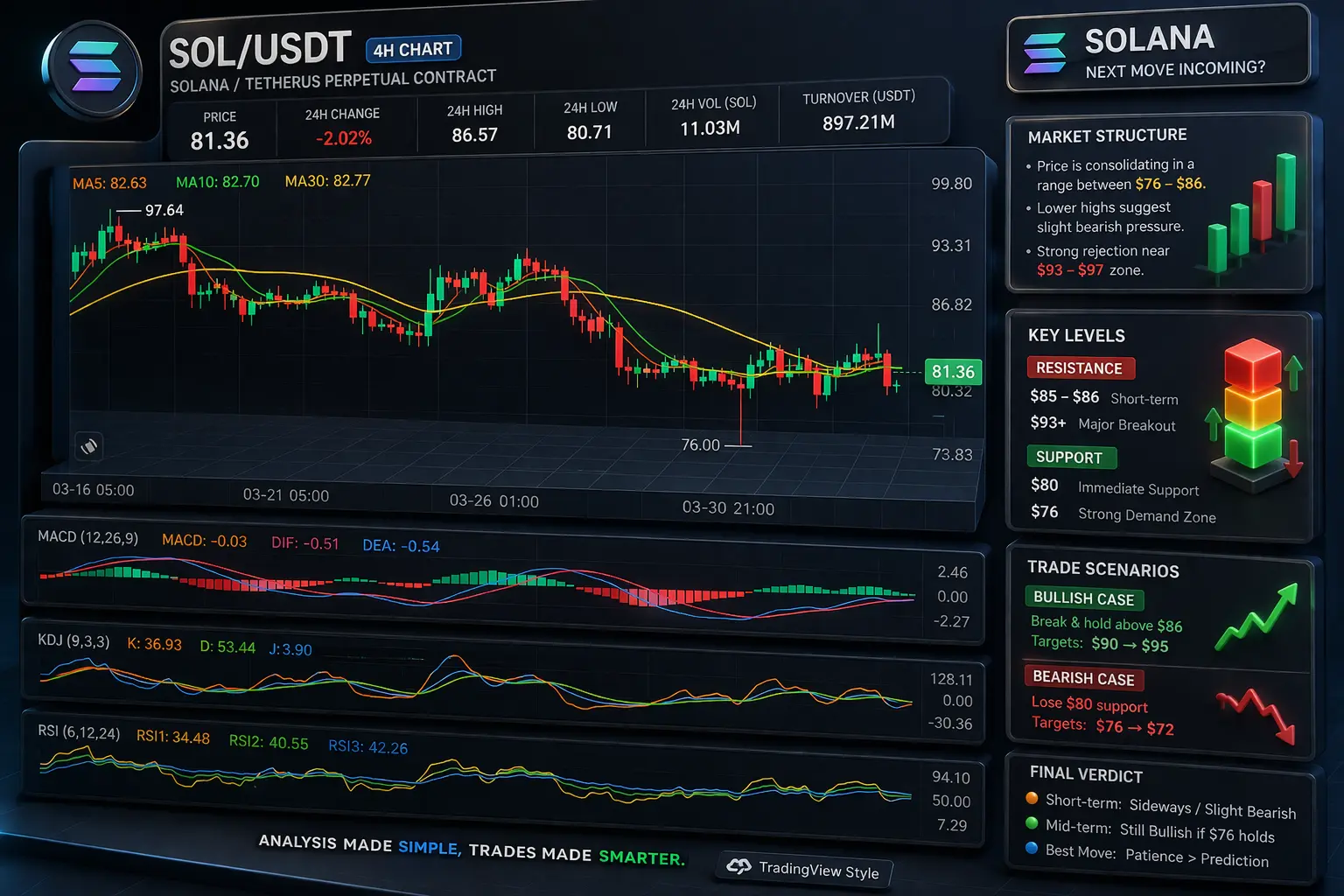Click the $85 – $86 Short-term resistance row

tap(1104, 397)
